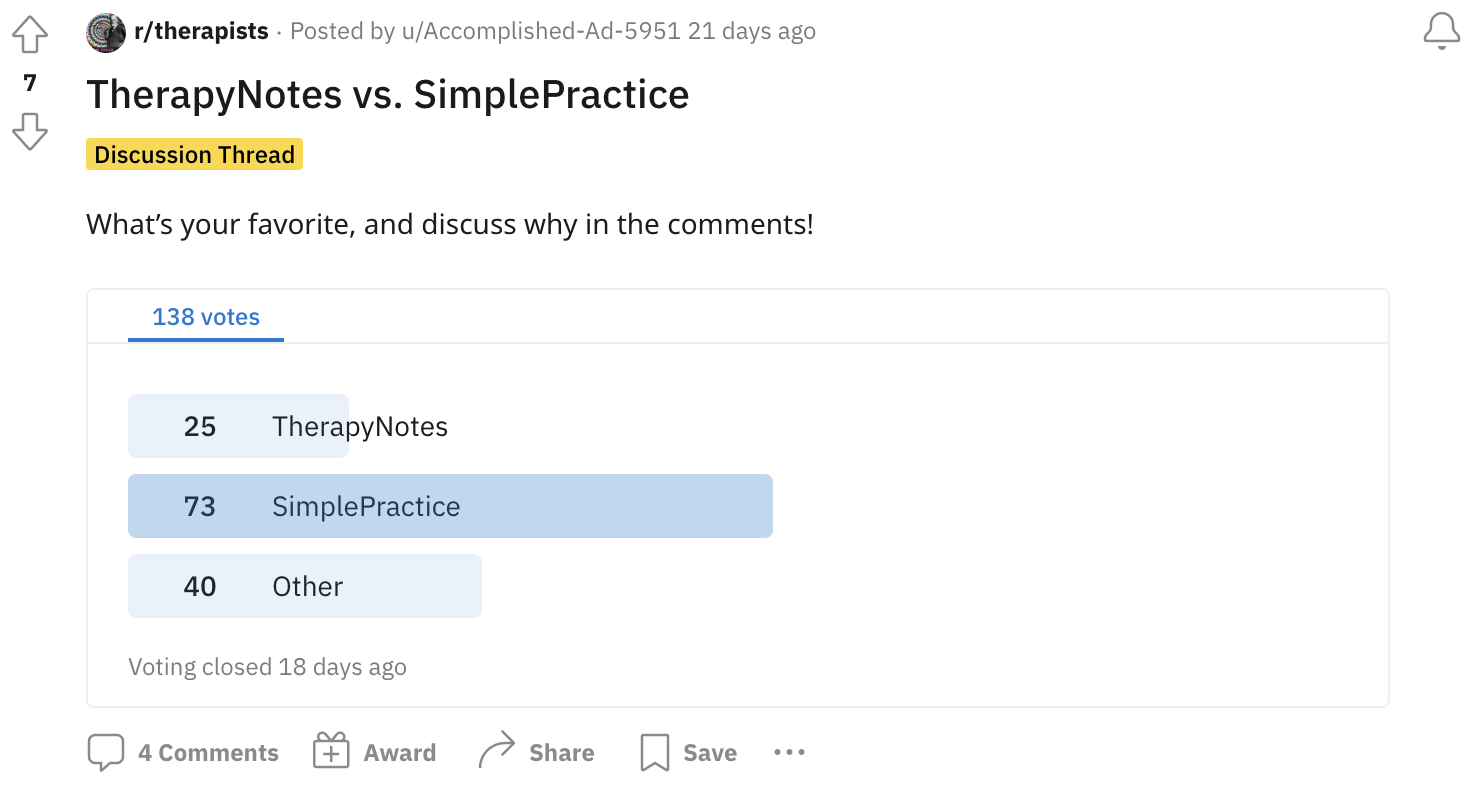Viewport: 1468px width, 808px height.
Task: Switch to the 138 votes tab
Action: pos(205,317)
